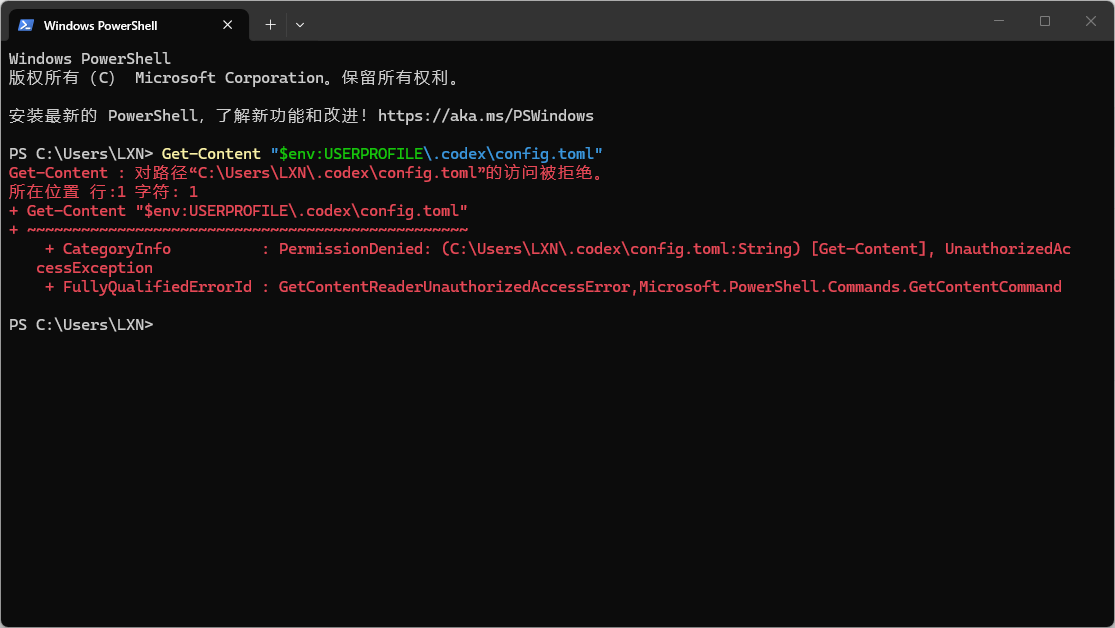Image resolution: width=1115 pixels, height=628 pixels.
Task: Click the red Get-Content access-denied error line
Action: click(306, 173)
